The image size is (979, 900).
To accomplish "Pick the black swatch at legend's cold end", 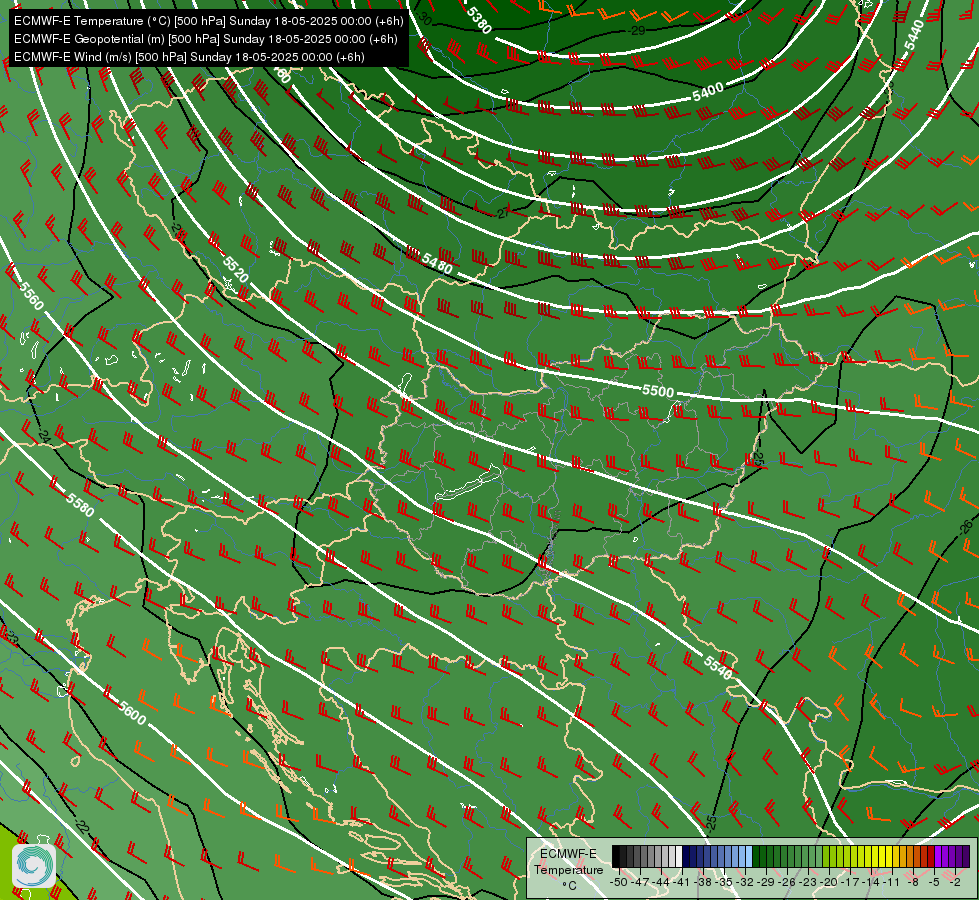I will pyautogui.click(x=616, y=856).
